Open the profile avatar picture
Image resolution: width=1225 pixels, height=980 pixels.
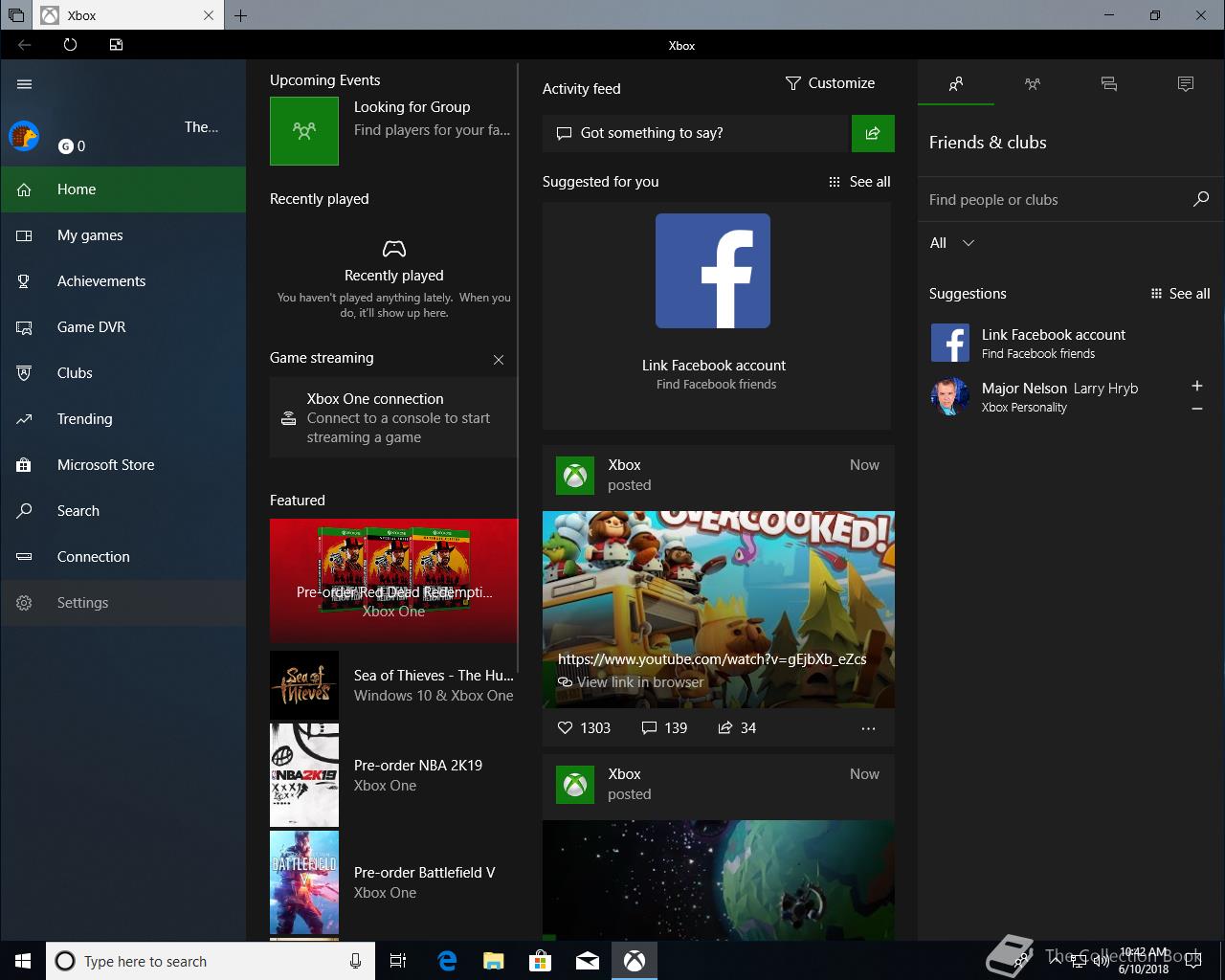(24, 136)
